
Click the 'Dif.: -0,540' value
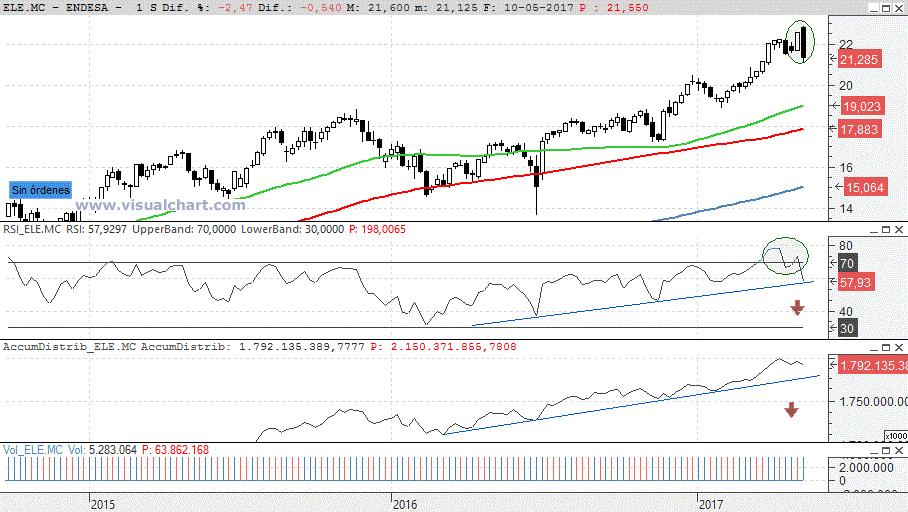[299, 8]
